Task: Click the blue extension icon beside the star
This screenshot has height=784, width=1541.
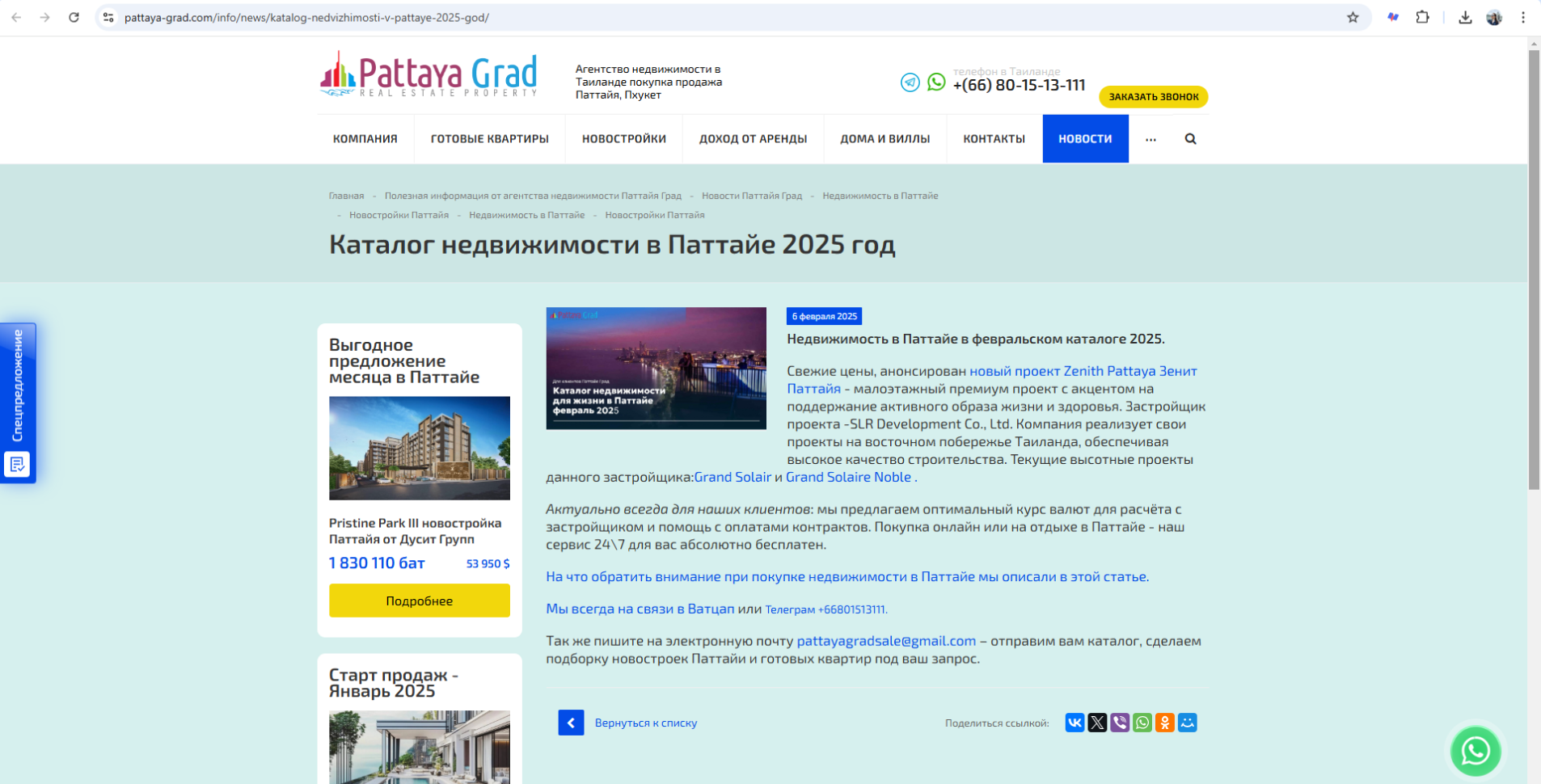Action: pyautogui.click(x=1393, y=17)
